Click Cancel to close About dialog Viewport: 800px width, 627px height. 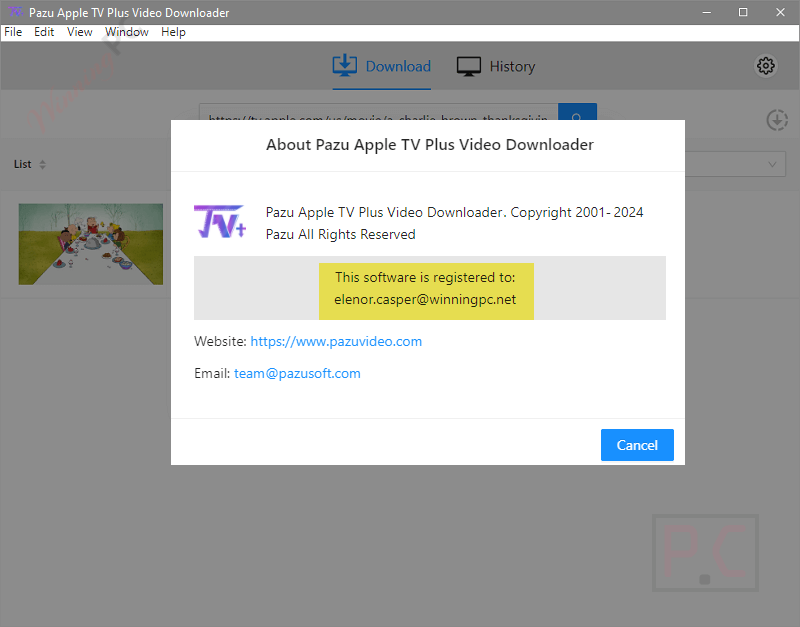(x=637, y=445)
